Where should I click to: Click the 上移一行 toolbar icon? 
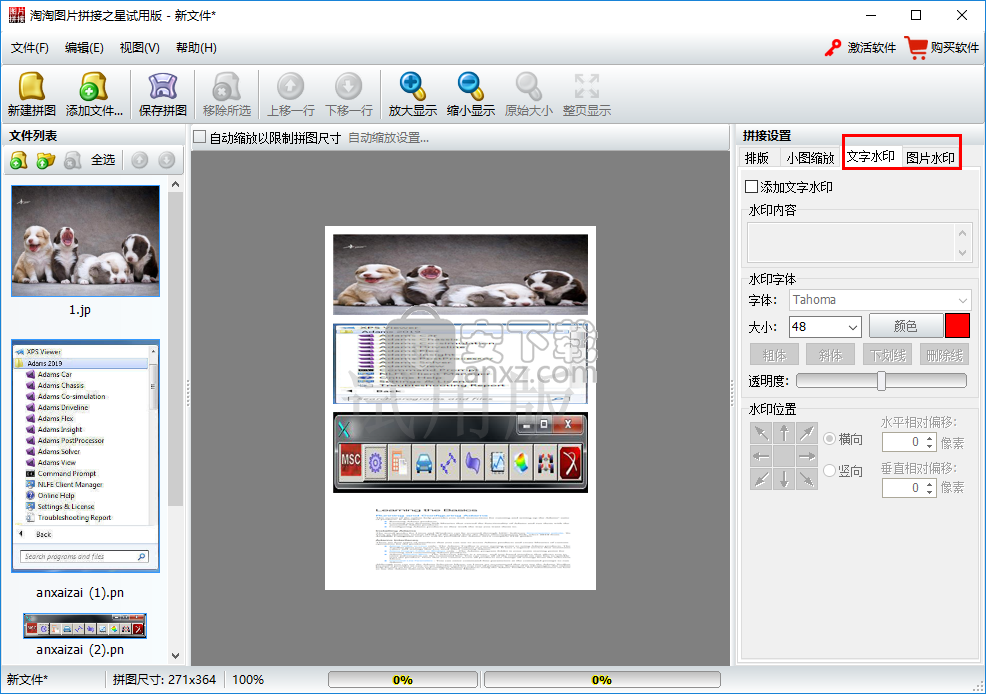pyautogui.click(x=291, y=86)
